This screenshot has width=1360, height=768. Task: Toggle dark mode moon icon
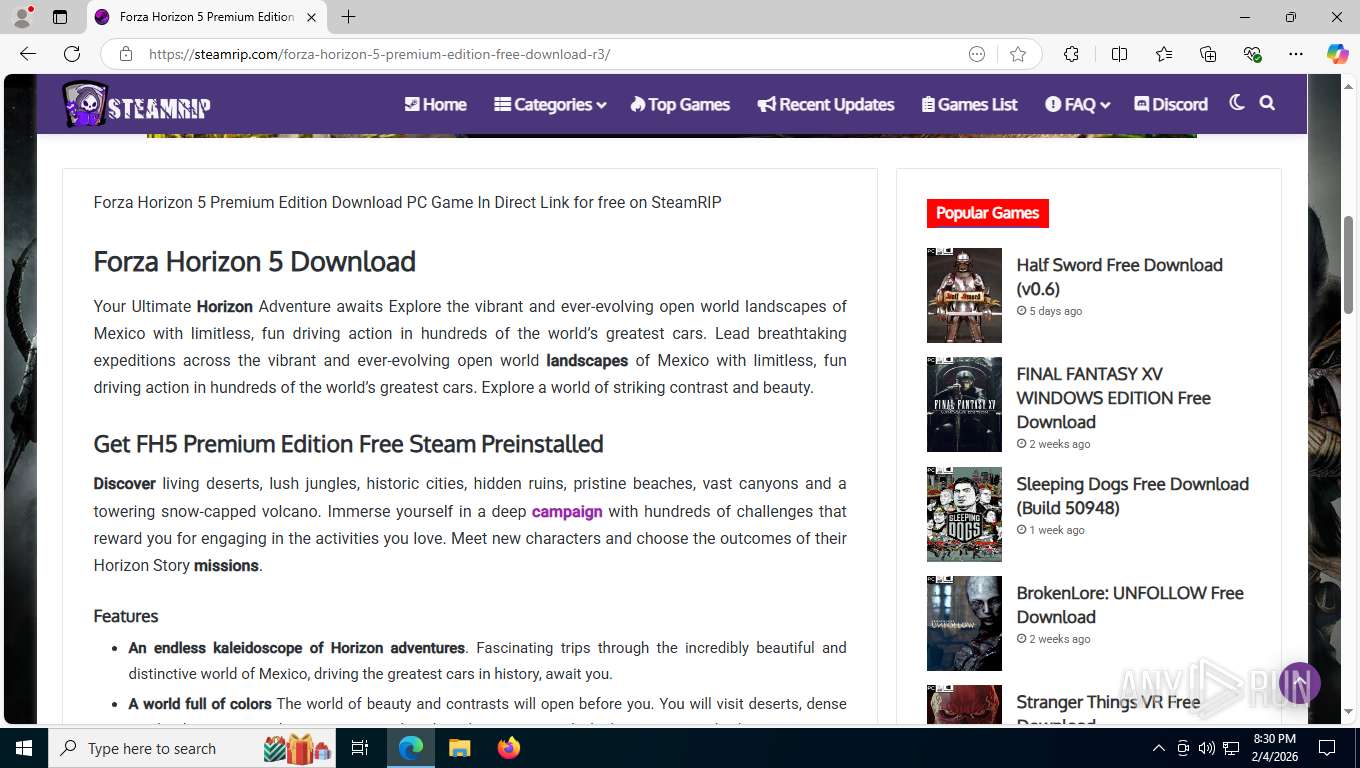[1237, 103]
